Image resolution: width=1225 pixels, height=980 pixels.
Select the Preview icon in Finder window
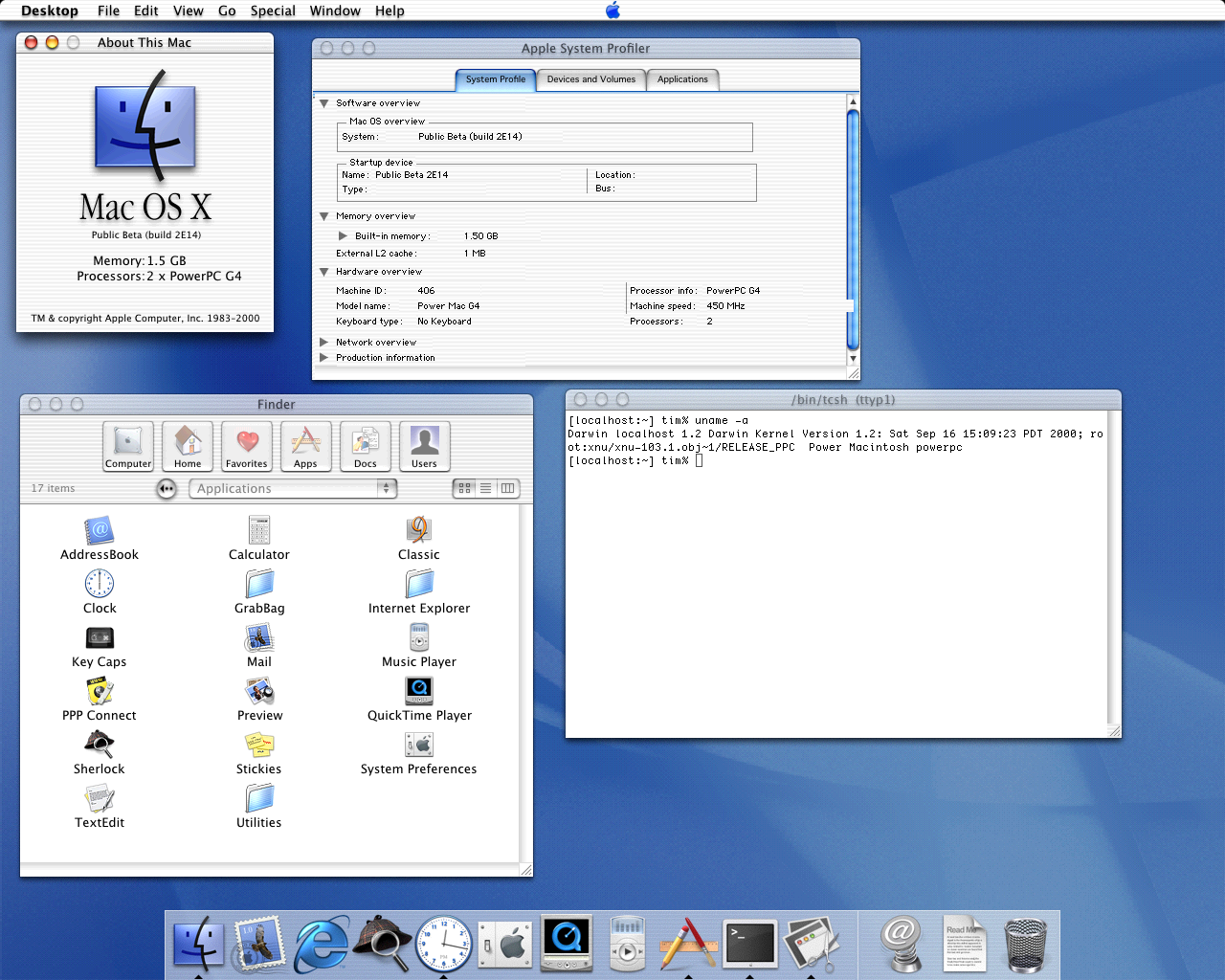[x=259, y=691]
